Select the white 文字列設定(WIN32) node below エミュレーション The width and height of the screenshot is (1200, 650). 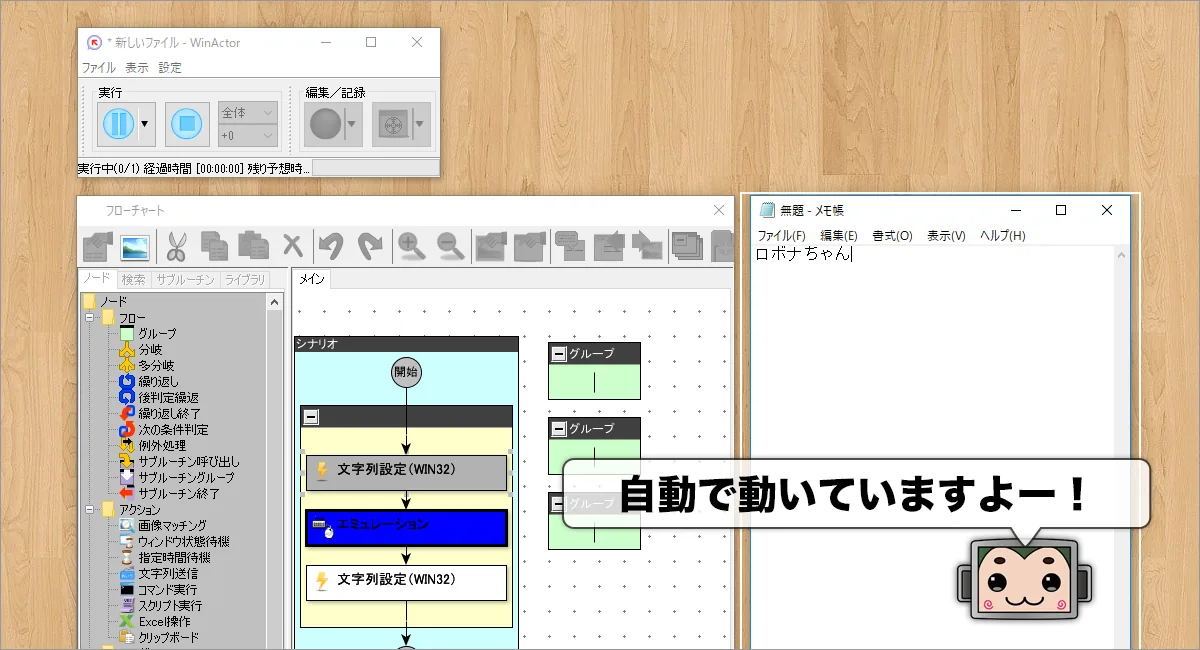pyautogui.click(x=407, y=582)
